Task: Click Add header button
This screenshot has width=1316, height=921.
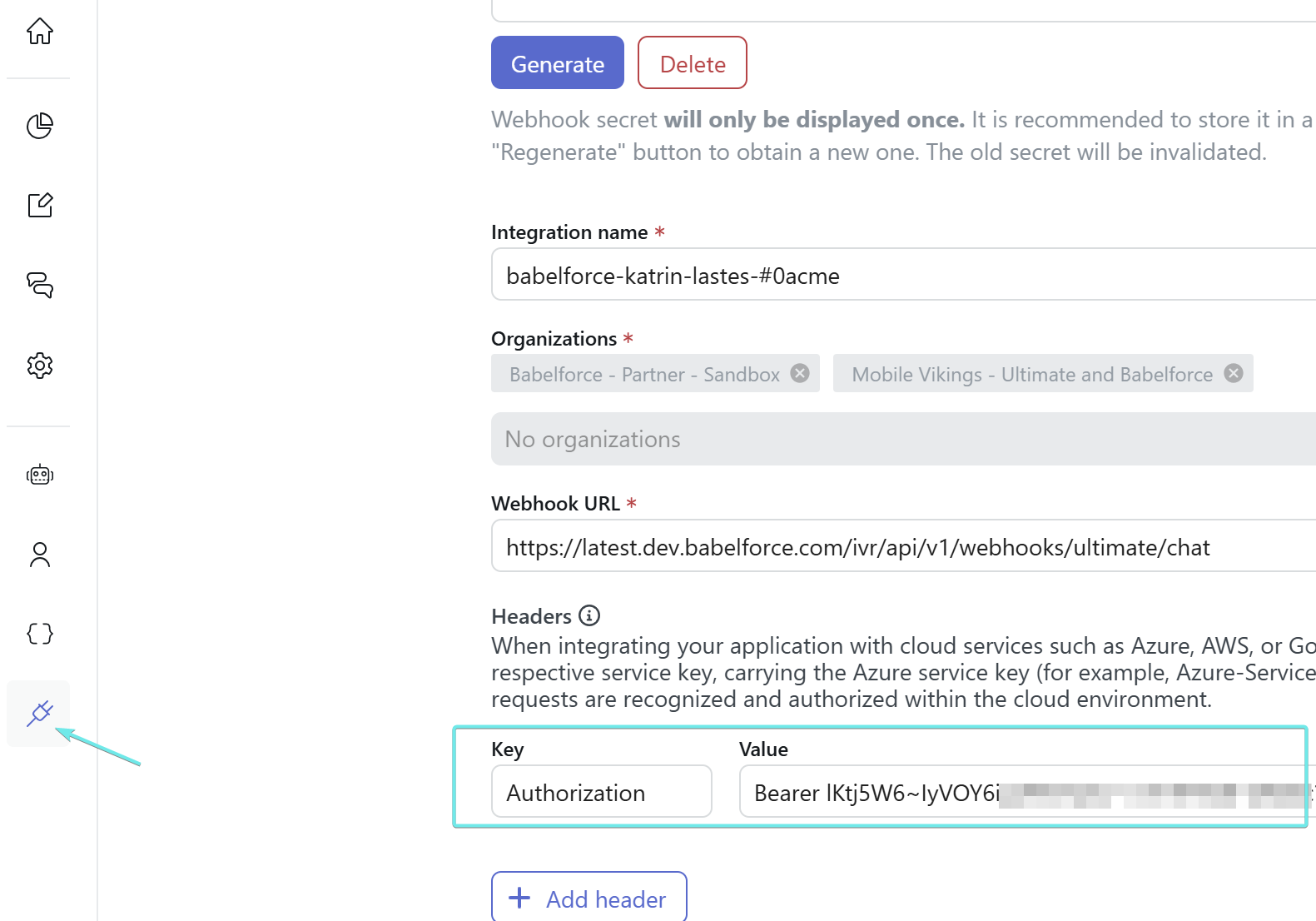Action: click(588, 899)
